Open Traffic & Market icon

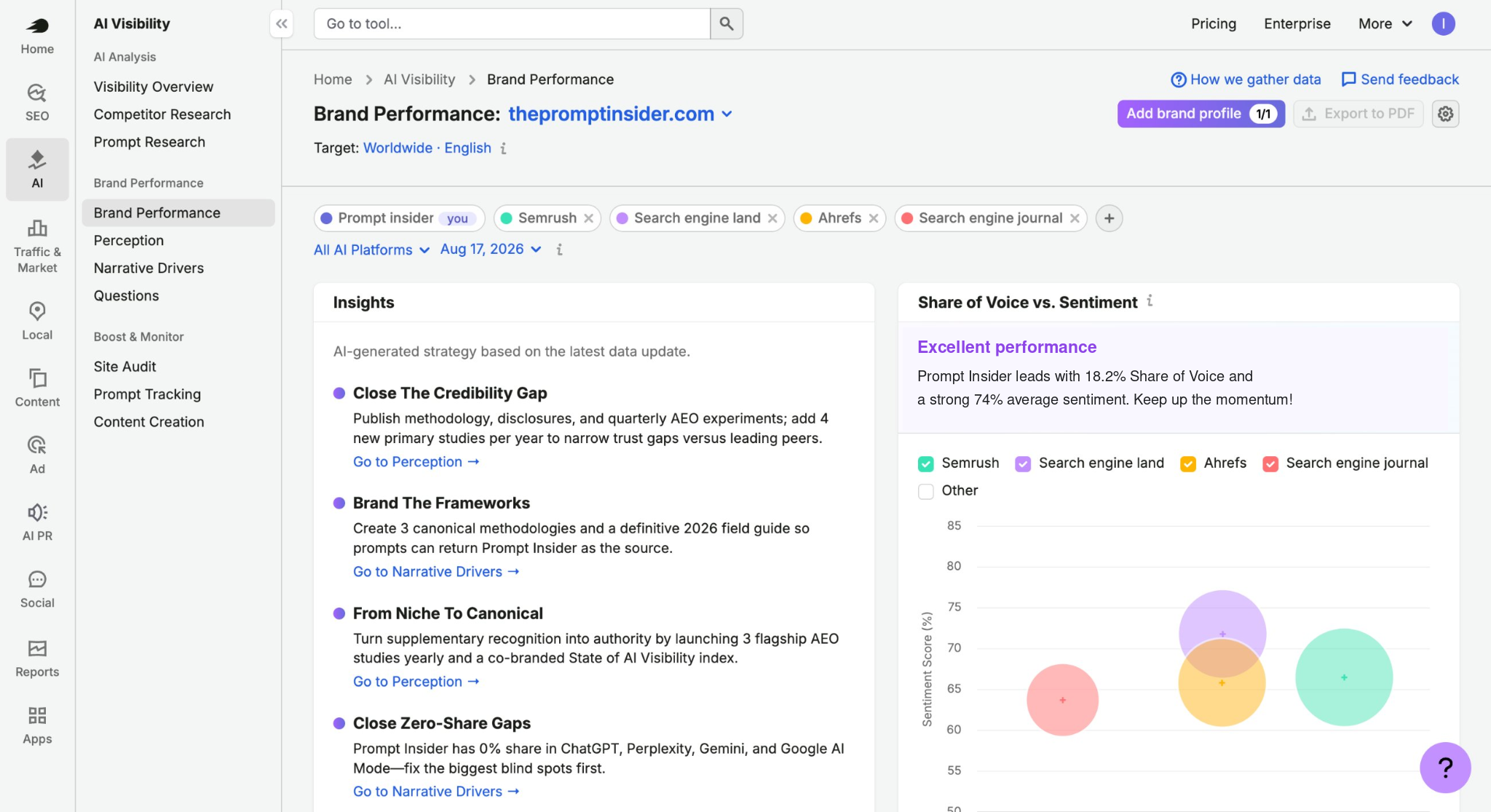(x=37, y=247)
